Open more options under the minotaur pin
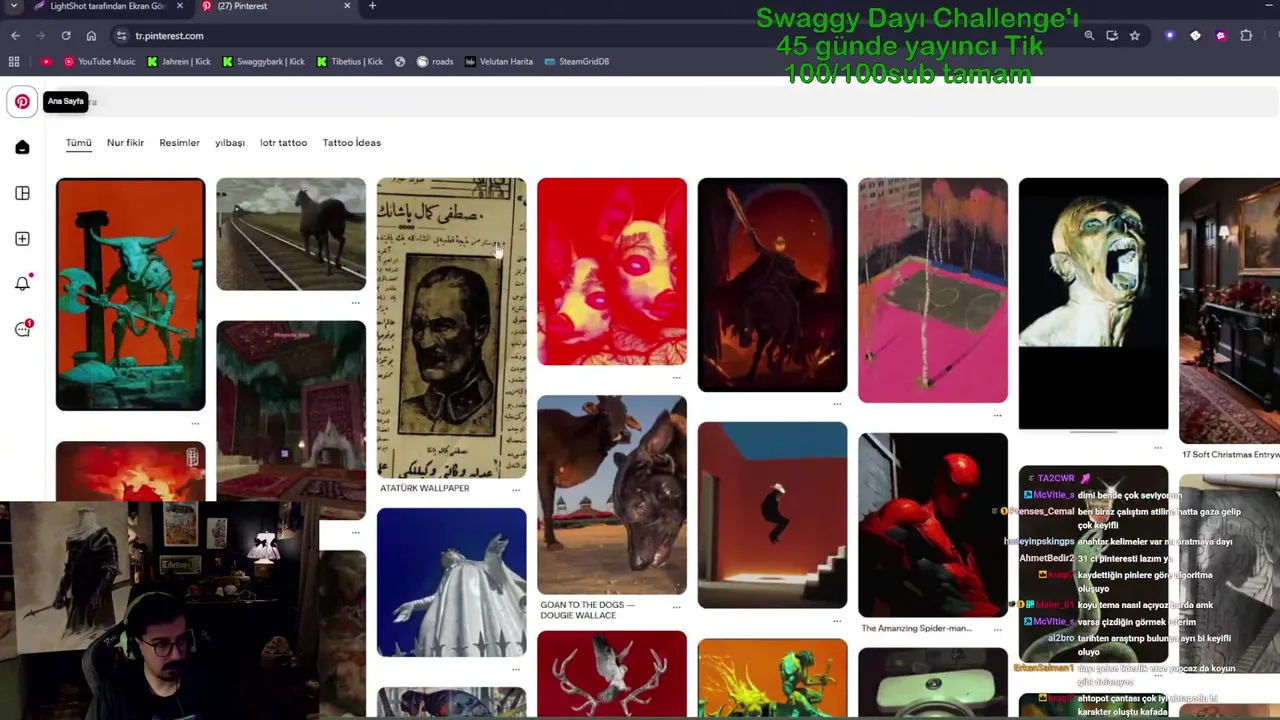This screenshot has height=720, width=1280. tap(195, 423)
